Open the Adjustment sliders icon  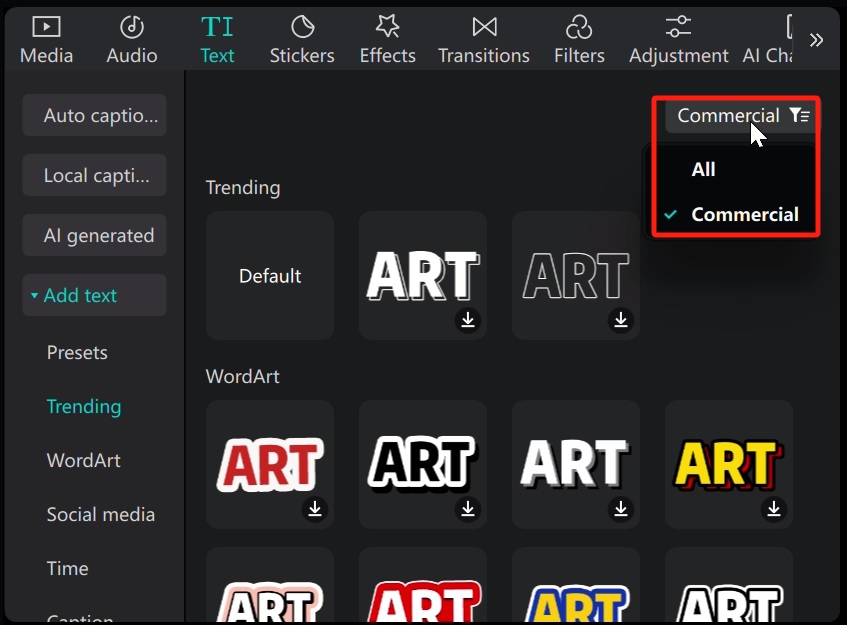click(x=678, y=28)
